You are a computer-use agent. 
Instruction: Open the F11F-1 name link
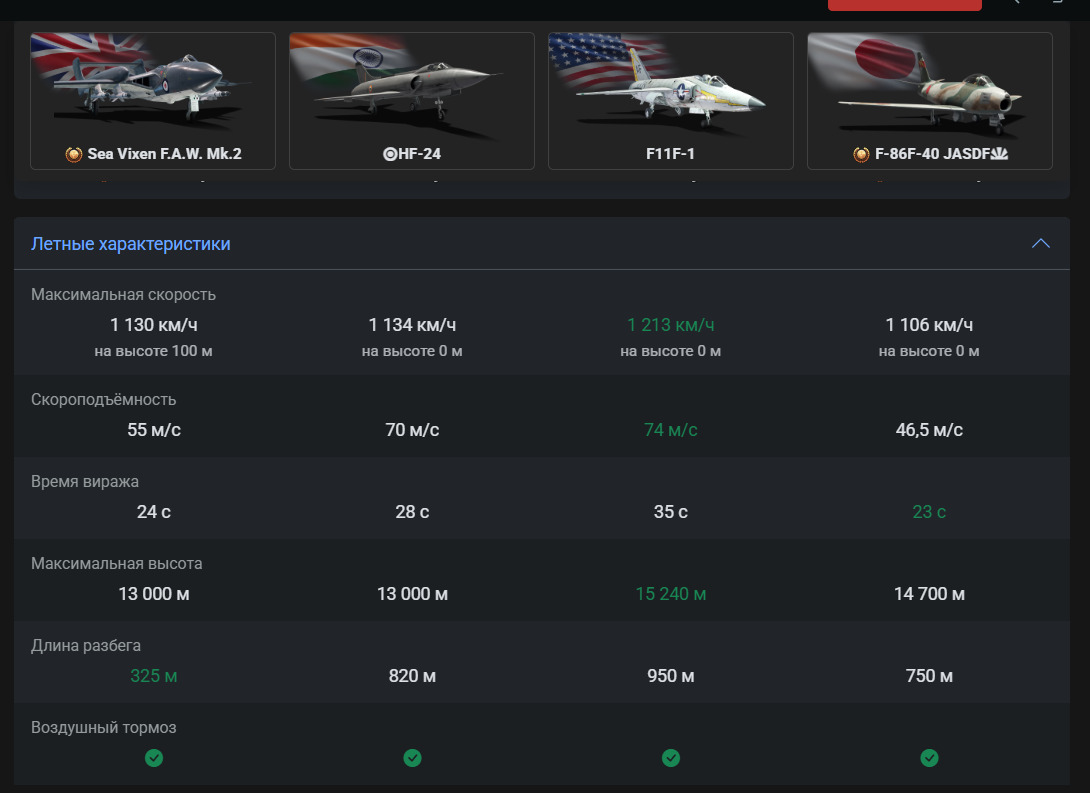click(x=671, y=155)
